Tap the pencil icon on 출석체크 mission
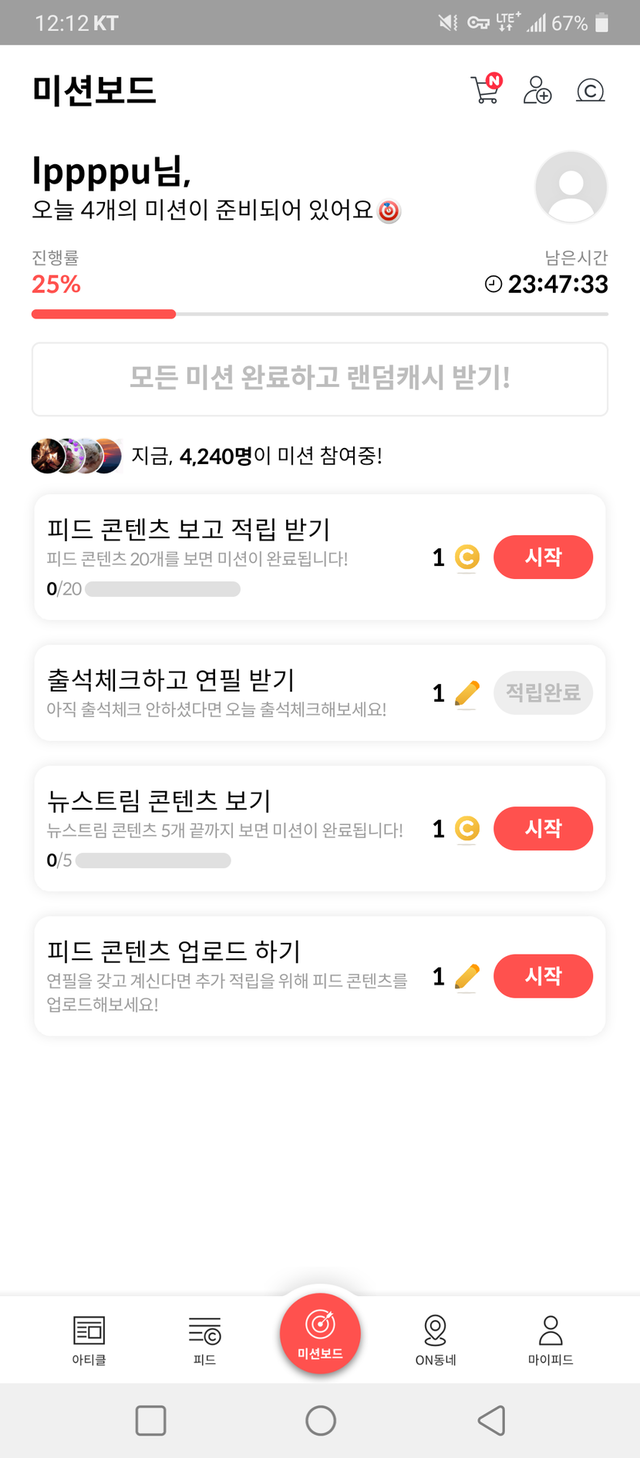 [x=467, y=693]
